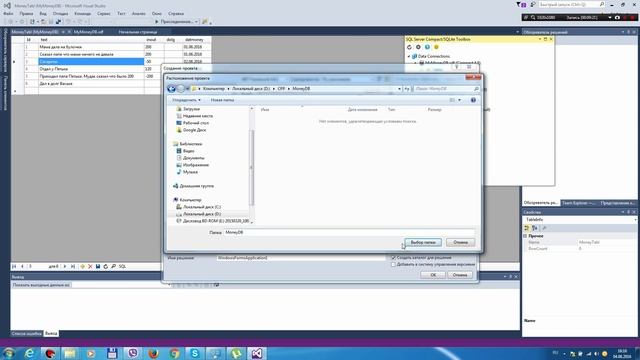The width and height of the screenshot is (640, 360).
Task: Click 'OK' in project creation dialog
Action: (433, 275)
